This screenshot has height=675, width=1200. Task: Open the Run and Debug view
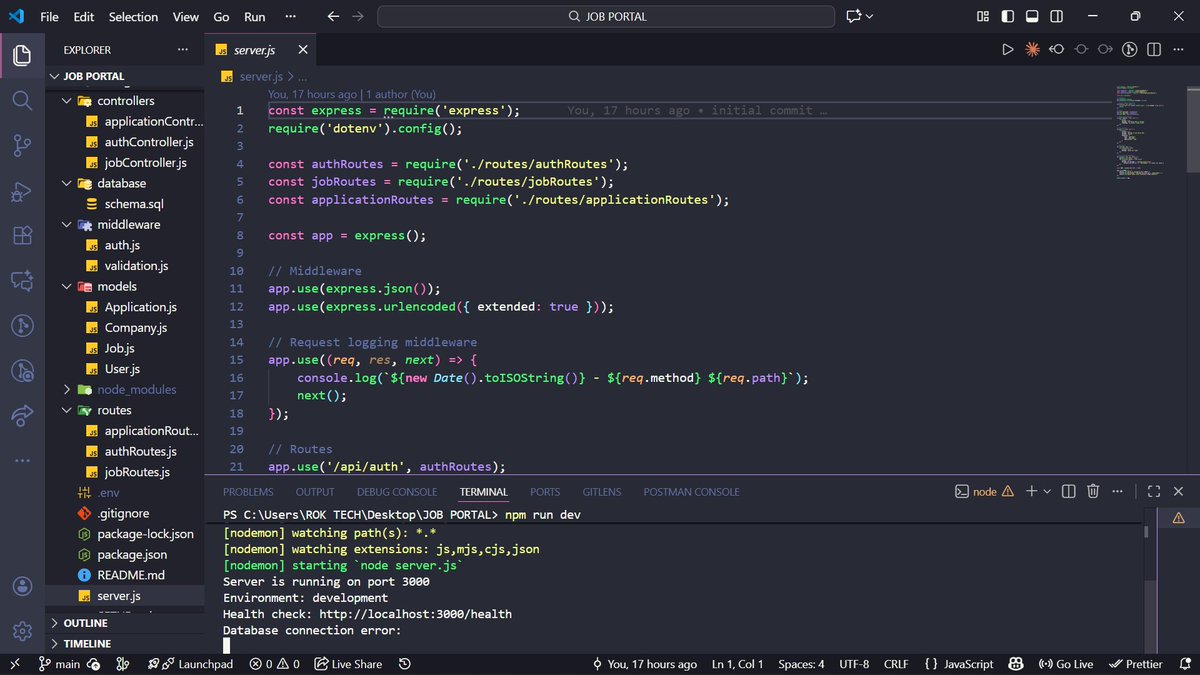pyautogui.click(x=22, y=192)
